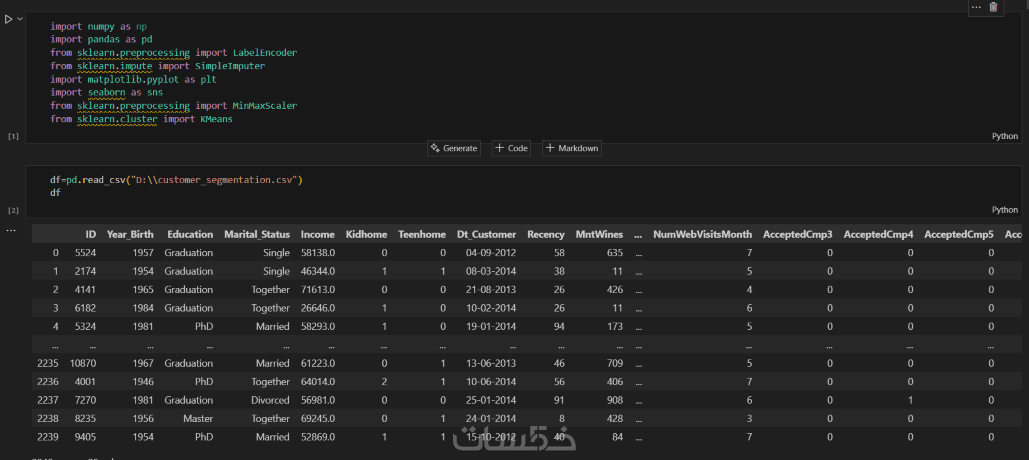The width and height of the screenshot is (1029, 460).
Task: Open the run options dropdown arrow
Action: (20, 19)
